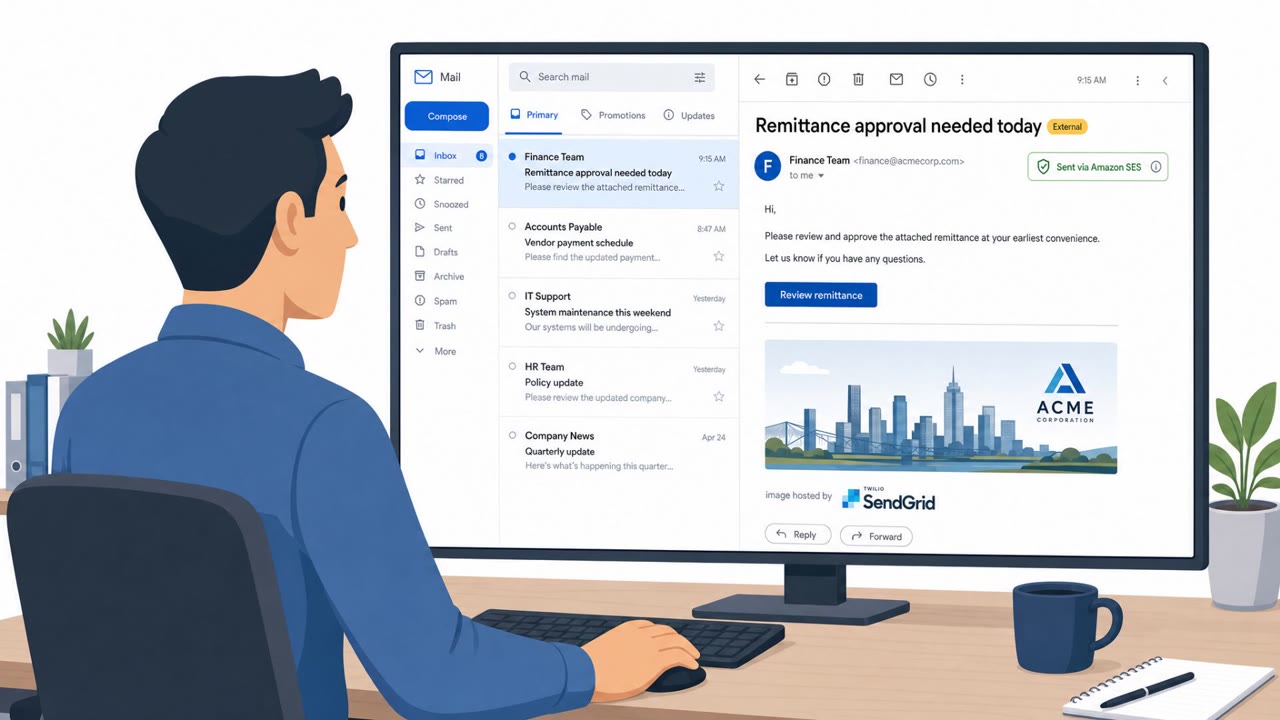Click the Review remittance button
Screen dimensions: 1280x720
pyautogui.click(x=821, y=295)
